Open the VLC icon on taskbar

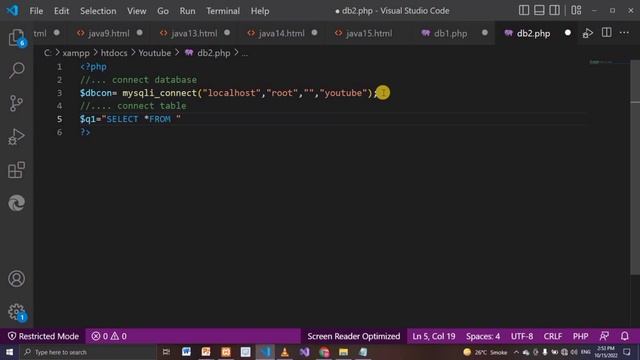pos(284,352)
